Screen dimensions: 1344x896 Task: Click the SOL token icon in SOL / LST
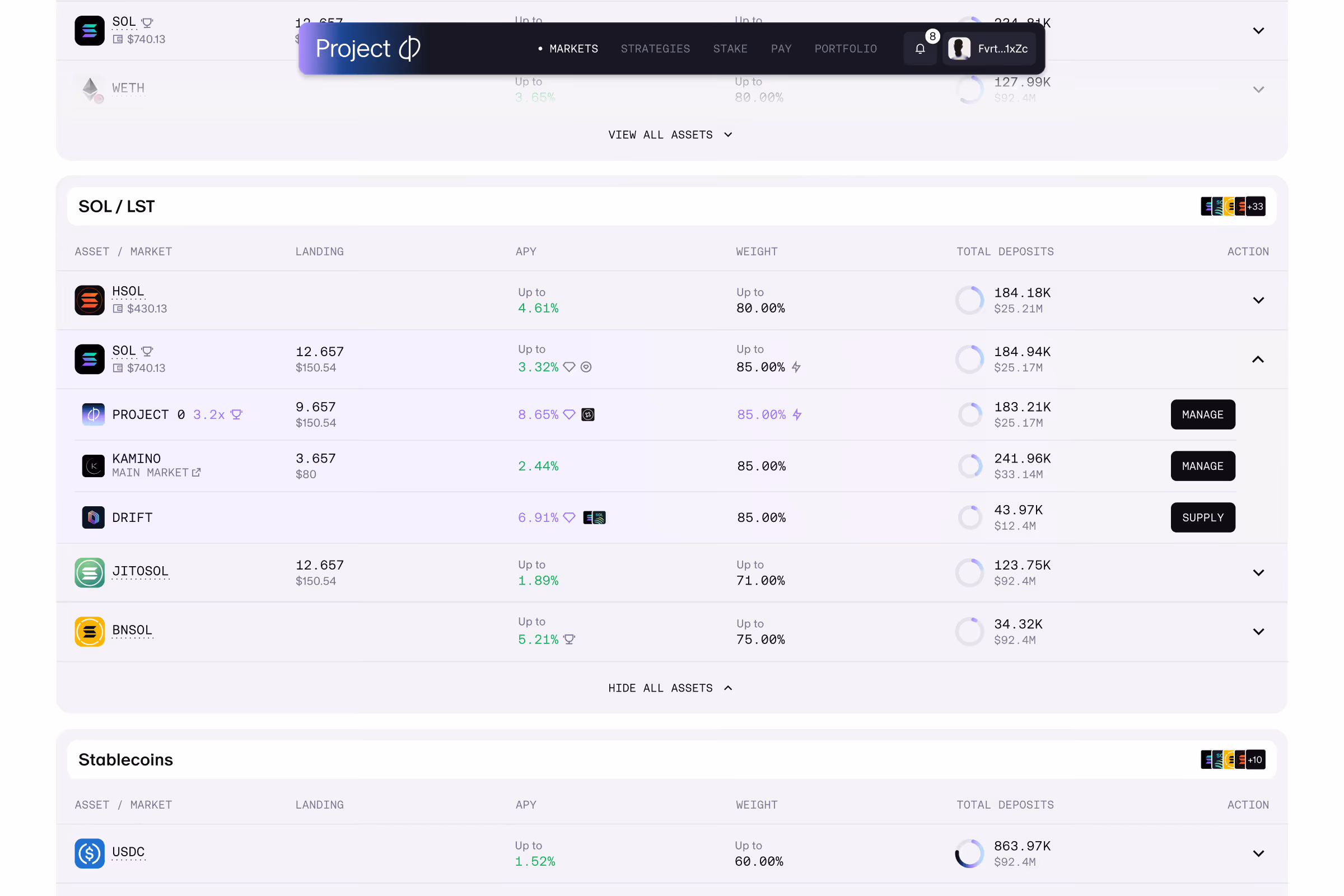[90, 360]
